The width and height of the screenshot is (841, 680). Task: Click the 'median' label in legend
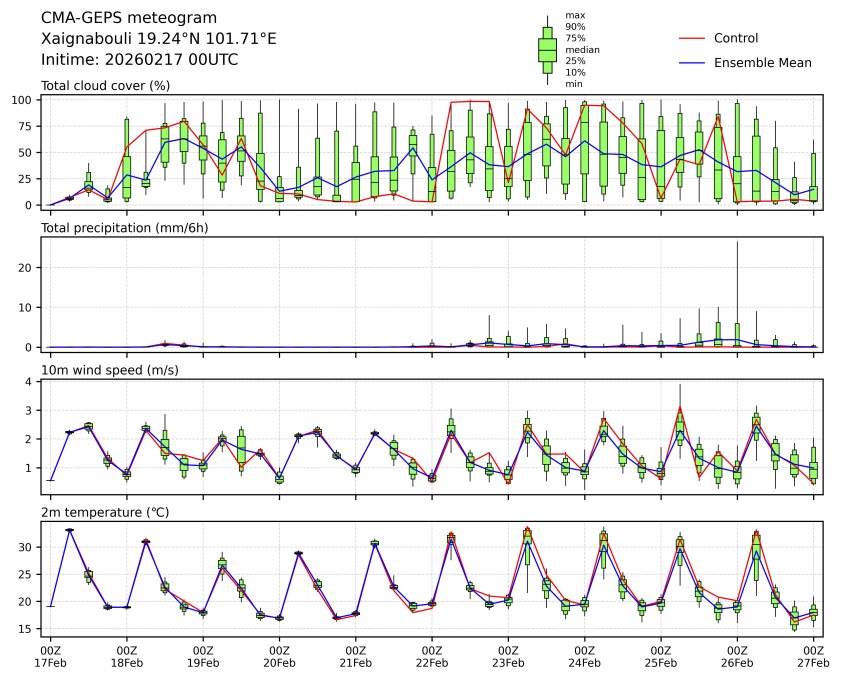[582, 49]
